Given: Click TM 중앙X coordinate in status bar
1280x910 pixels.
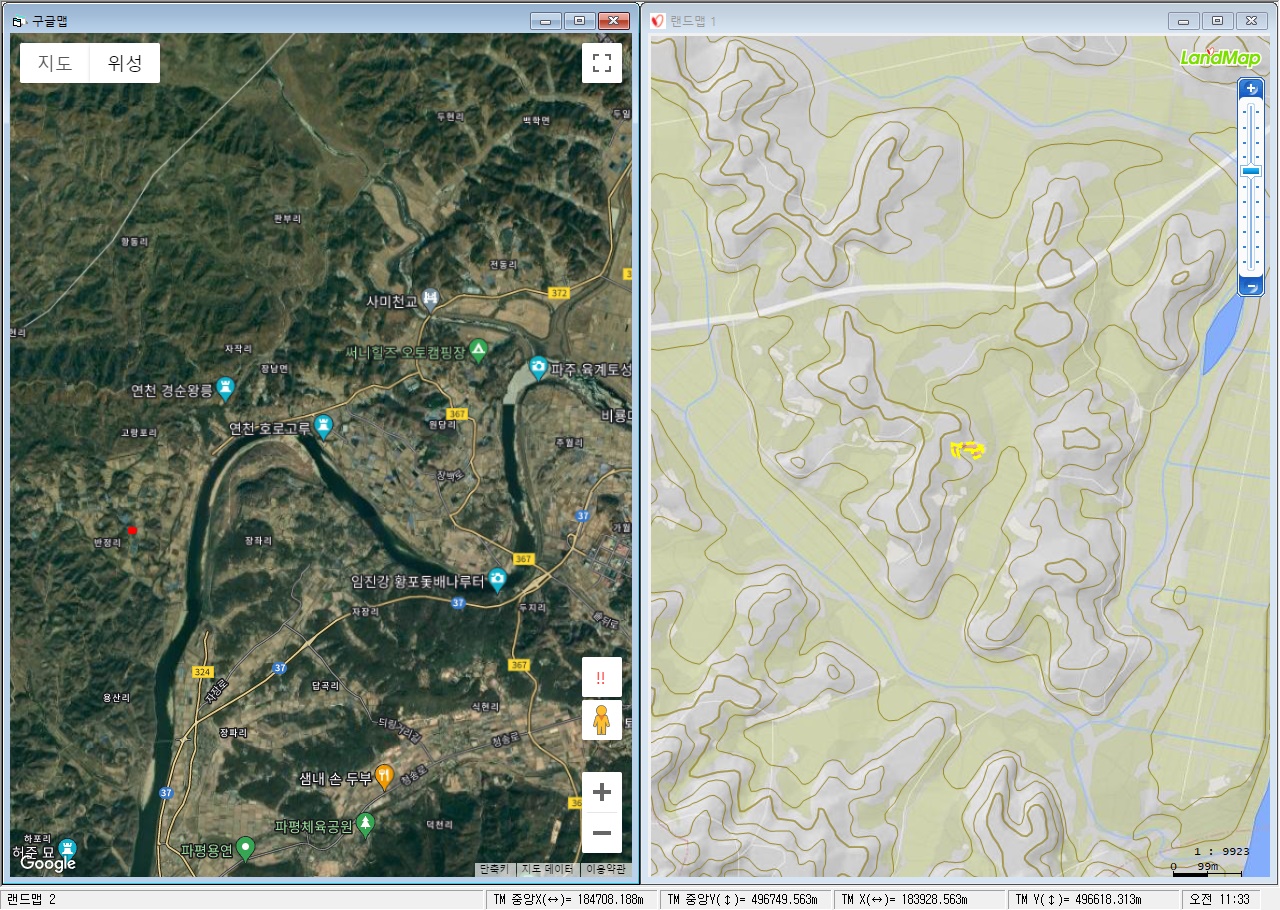Looking at the screenshot, I should [571, 899].
